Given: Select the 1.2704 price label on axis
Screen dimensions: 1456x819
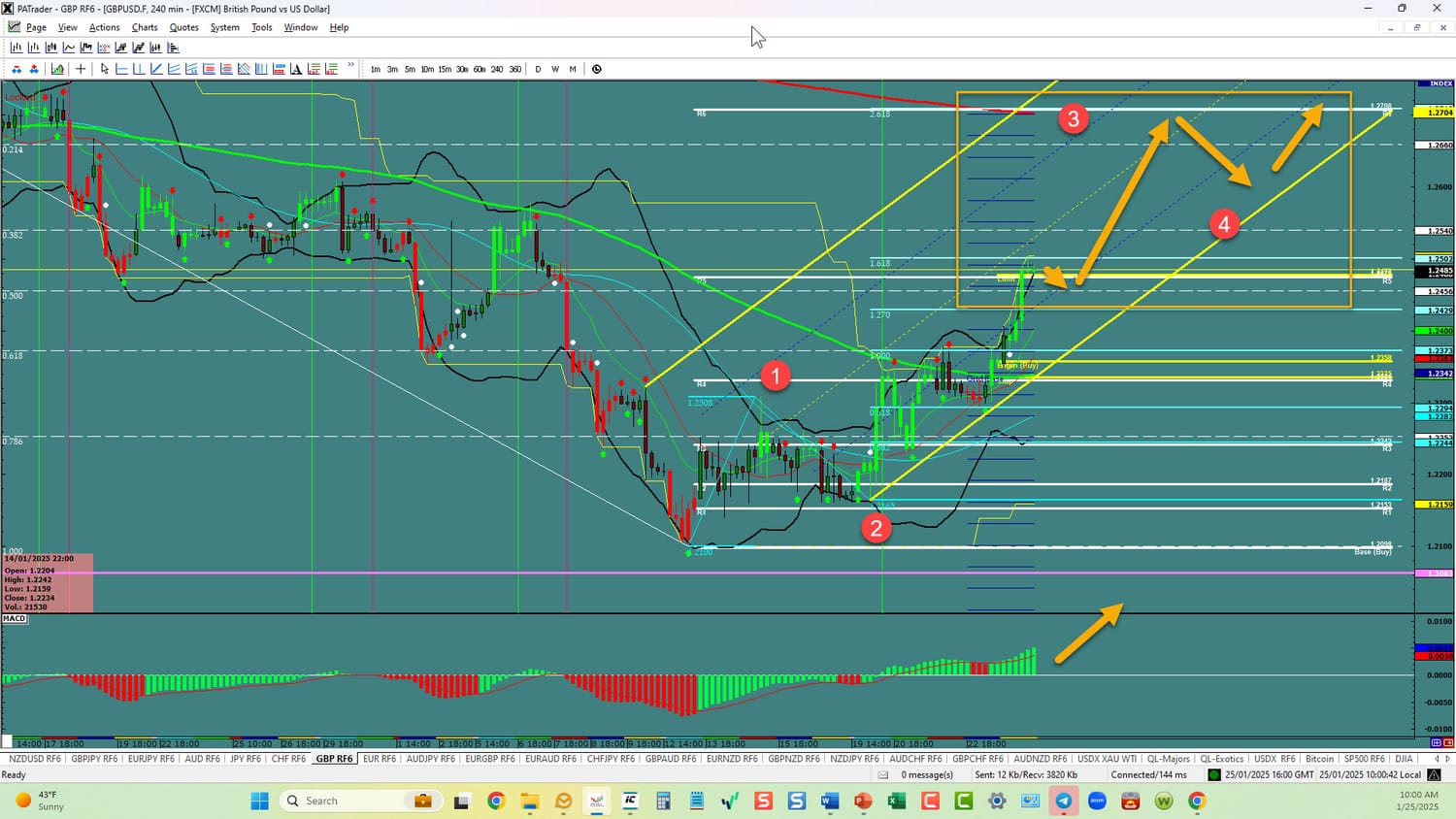Looking at the screenshot, I should click(x=1436, y=113).
